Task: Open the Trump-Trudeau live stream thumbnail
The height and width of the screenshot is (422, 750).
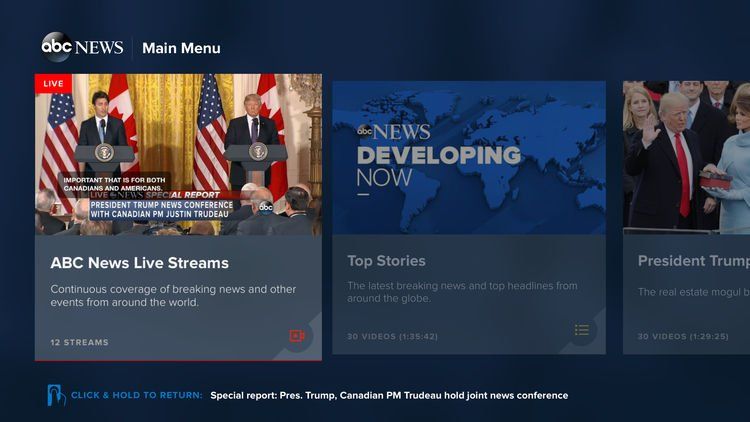Action: pyautogui.click(x=178, y=154)
